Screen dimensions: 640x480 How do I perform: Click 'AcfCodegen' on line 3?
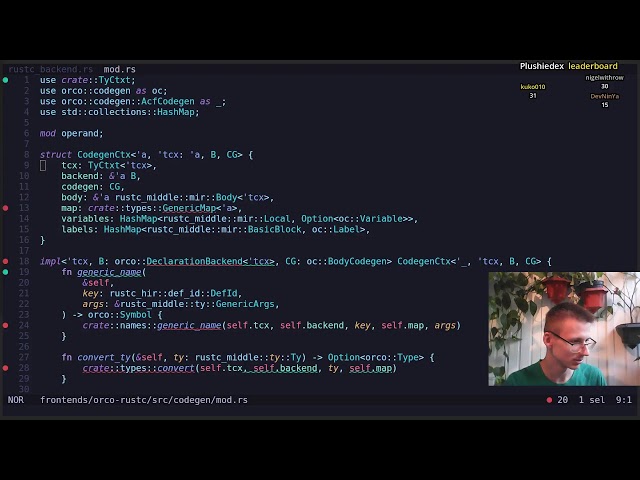(168, 101)
